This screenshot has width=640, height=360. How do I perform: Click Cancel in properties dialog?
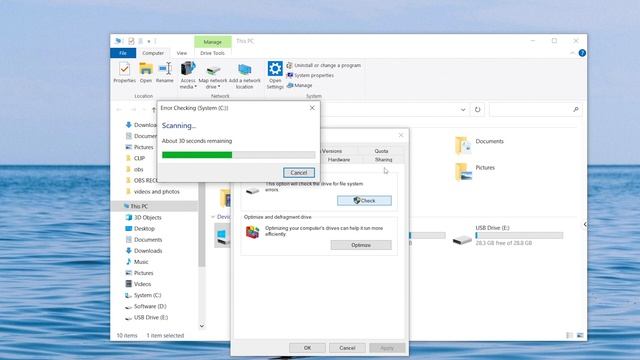[x=347, y=348]
